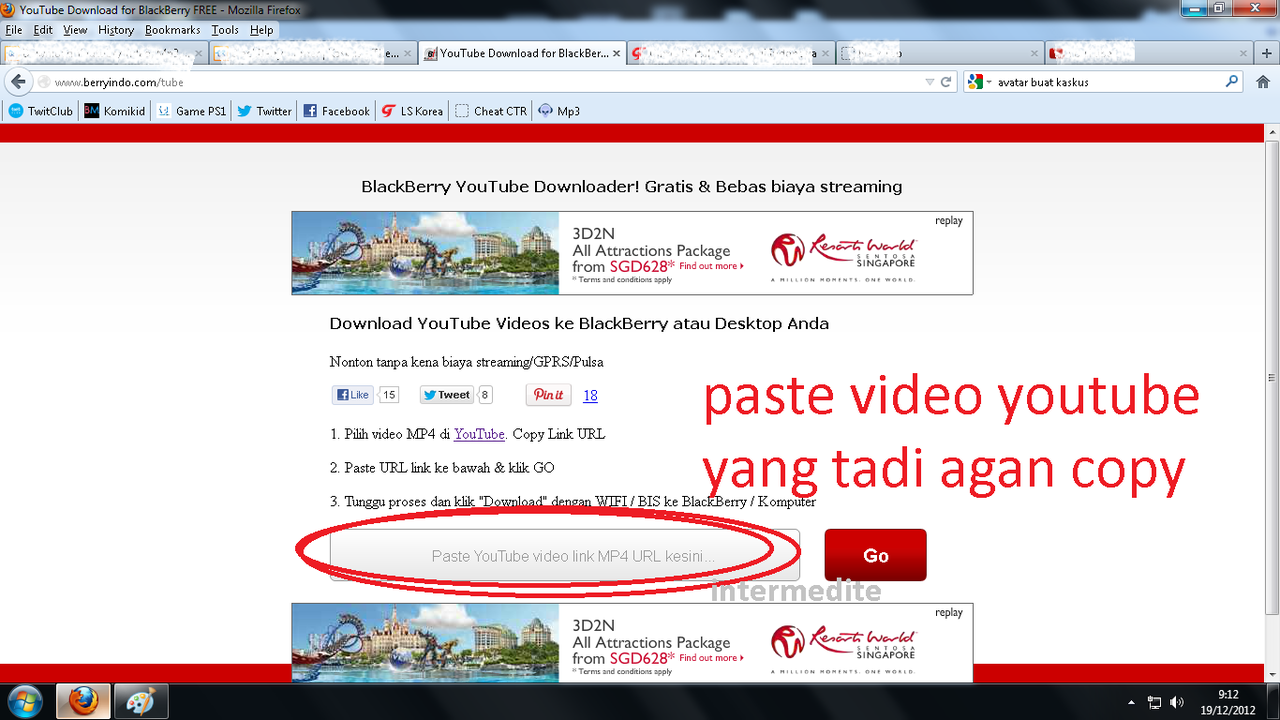This screenshot has width=1280, height=720.
Task: Click the scrollbar up arrow
Action: [1271, 132]
